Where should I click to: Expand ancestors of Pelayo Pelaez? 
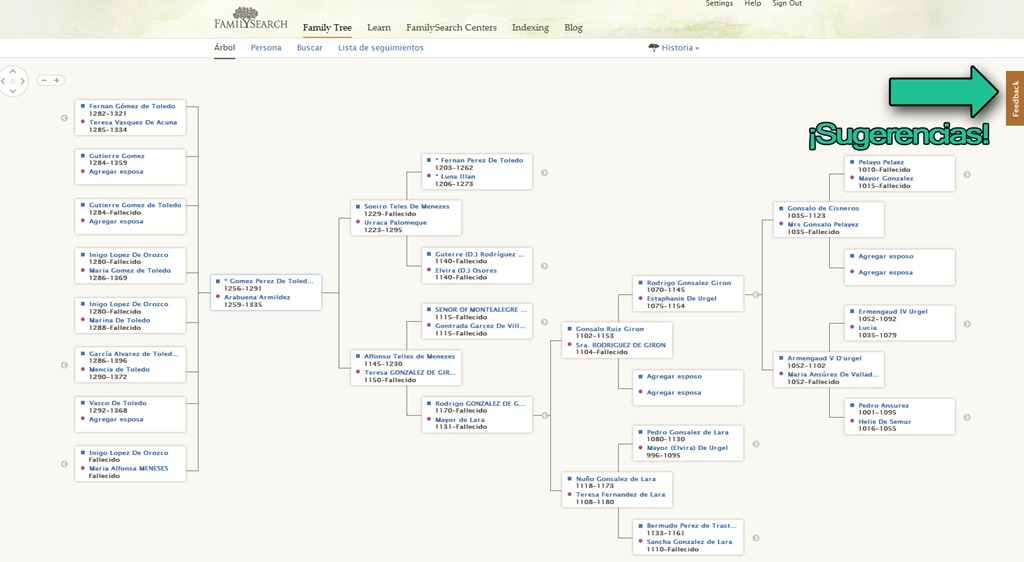pos(967,174)
